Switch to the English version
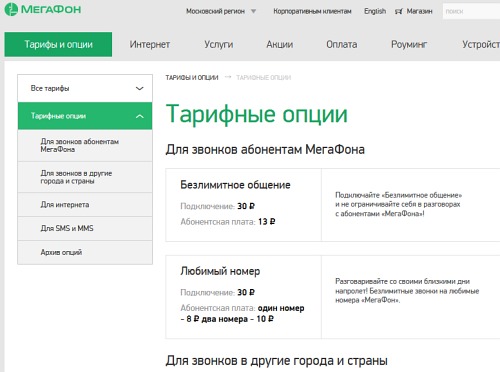 coord(375,11)
